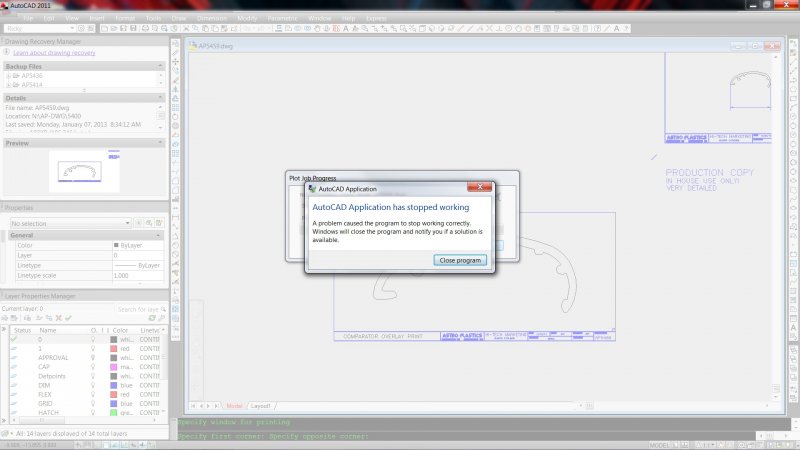Open the Format menu
Image resolution: width=800 pixels, height=450 pixels.
point(124,18)
